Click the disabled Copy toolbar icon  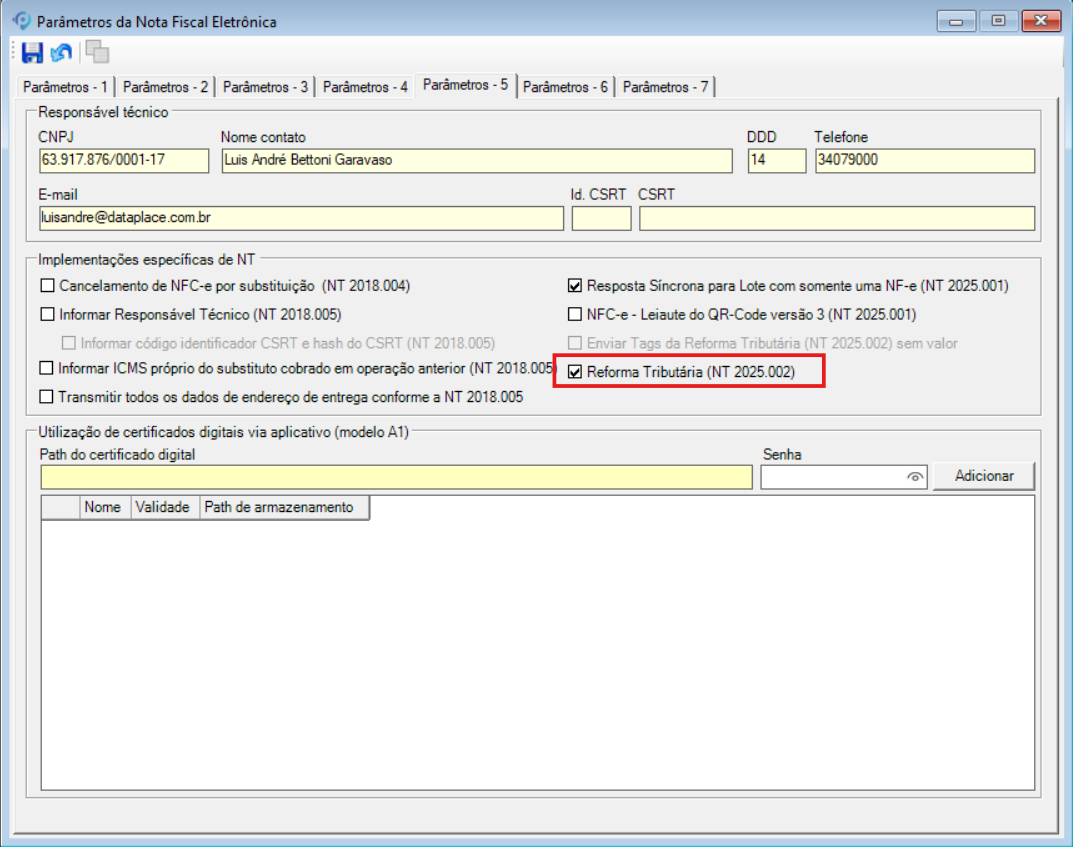pos(97,52)
